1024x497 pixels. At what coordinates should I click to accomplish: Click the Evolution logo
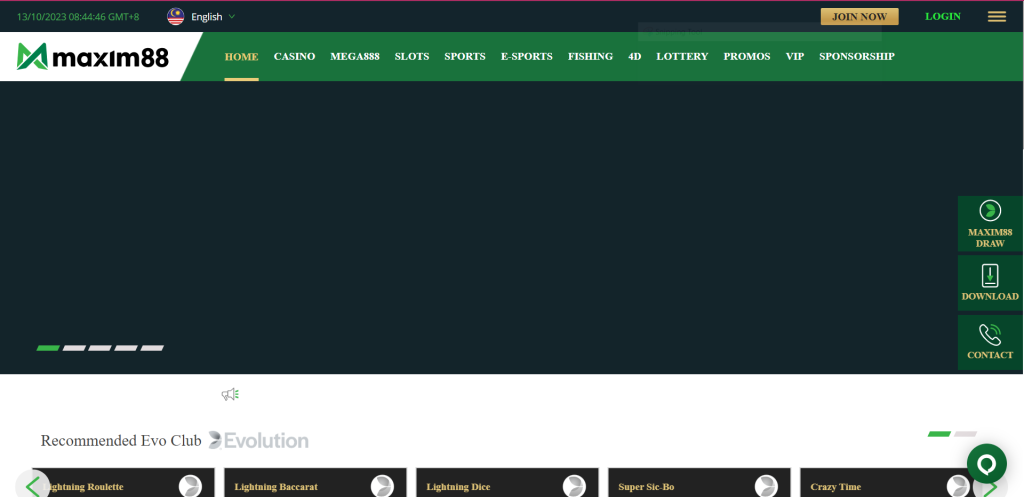coord(259,440)
